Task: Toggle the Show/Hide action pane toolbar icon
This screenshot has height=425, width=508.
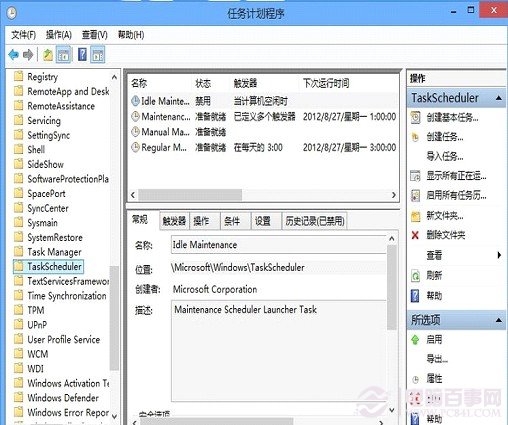Action: 98,55
